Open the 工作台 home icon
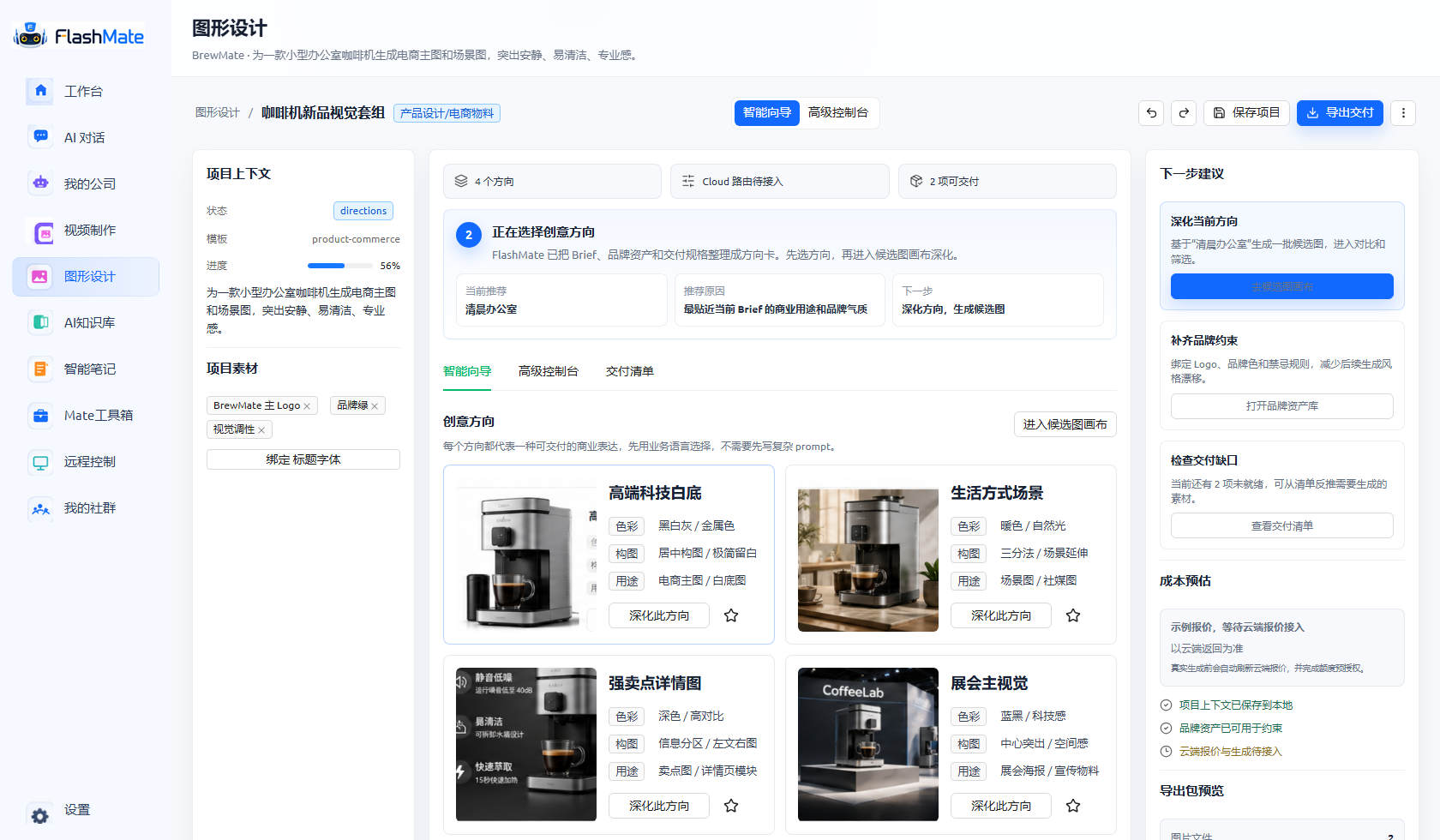 click(40, 91)
